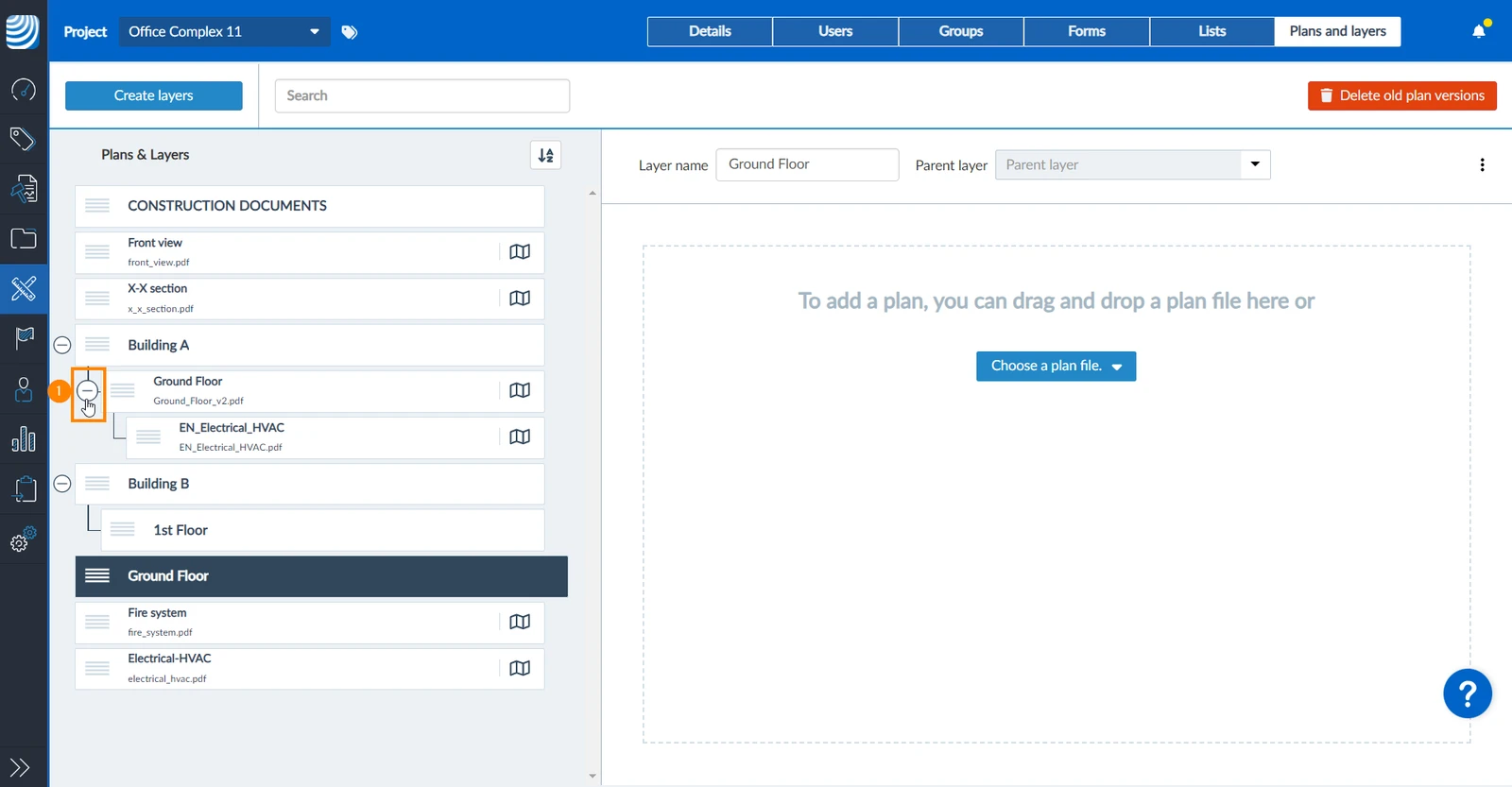Open the Office Complex 11 project dropdown
This screenshot has width=1512, height=787.
(224, 32)
